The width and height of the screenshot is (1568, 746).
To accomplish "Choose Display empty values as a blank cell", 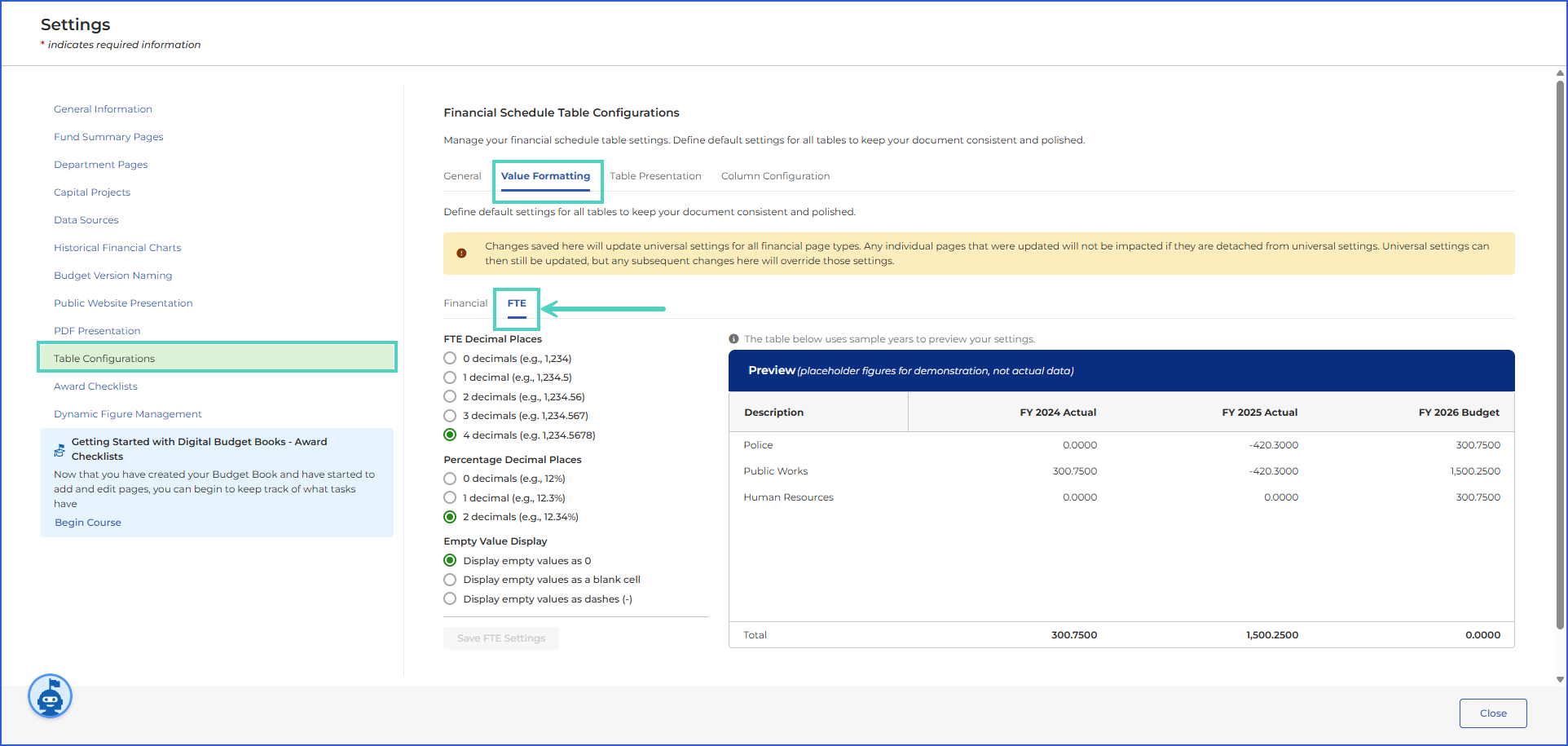I will click(x=450, y=580).
